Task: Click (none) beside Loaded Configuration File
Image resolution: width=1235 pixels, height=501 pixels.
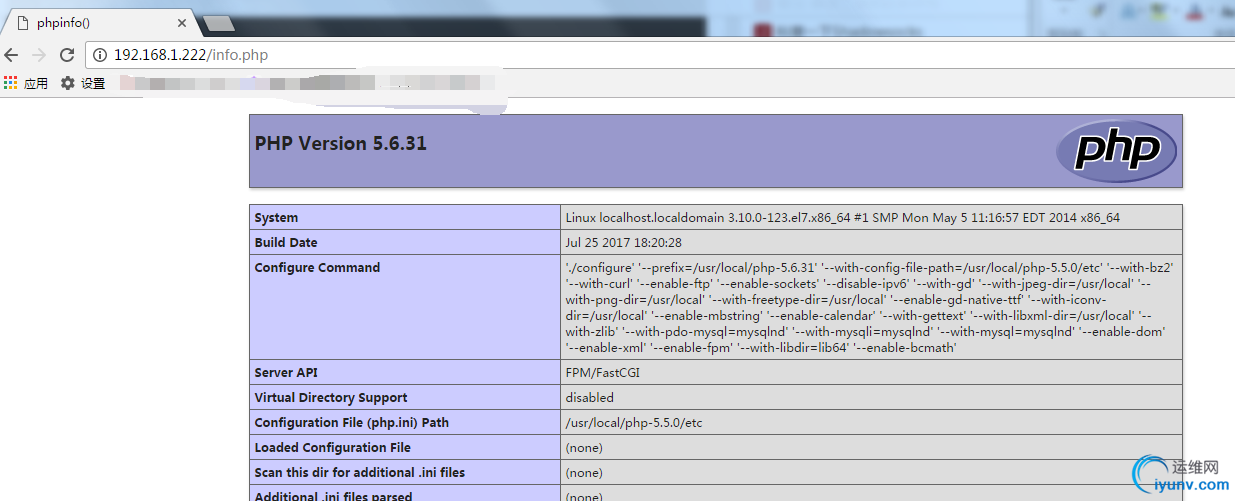Action: click(584, 447)
